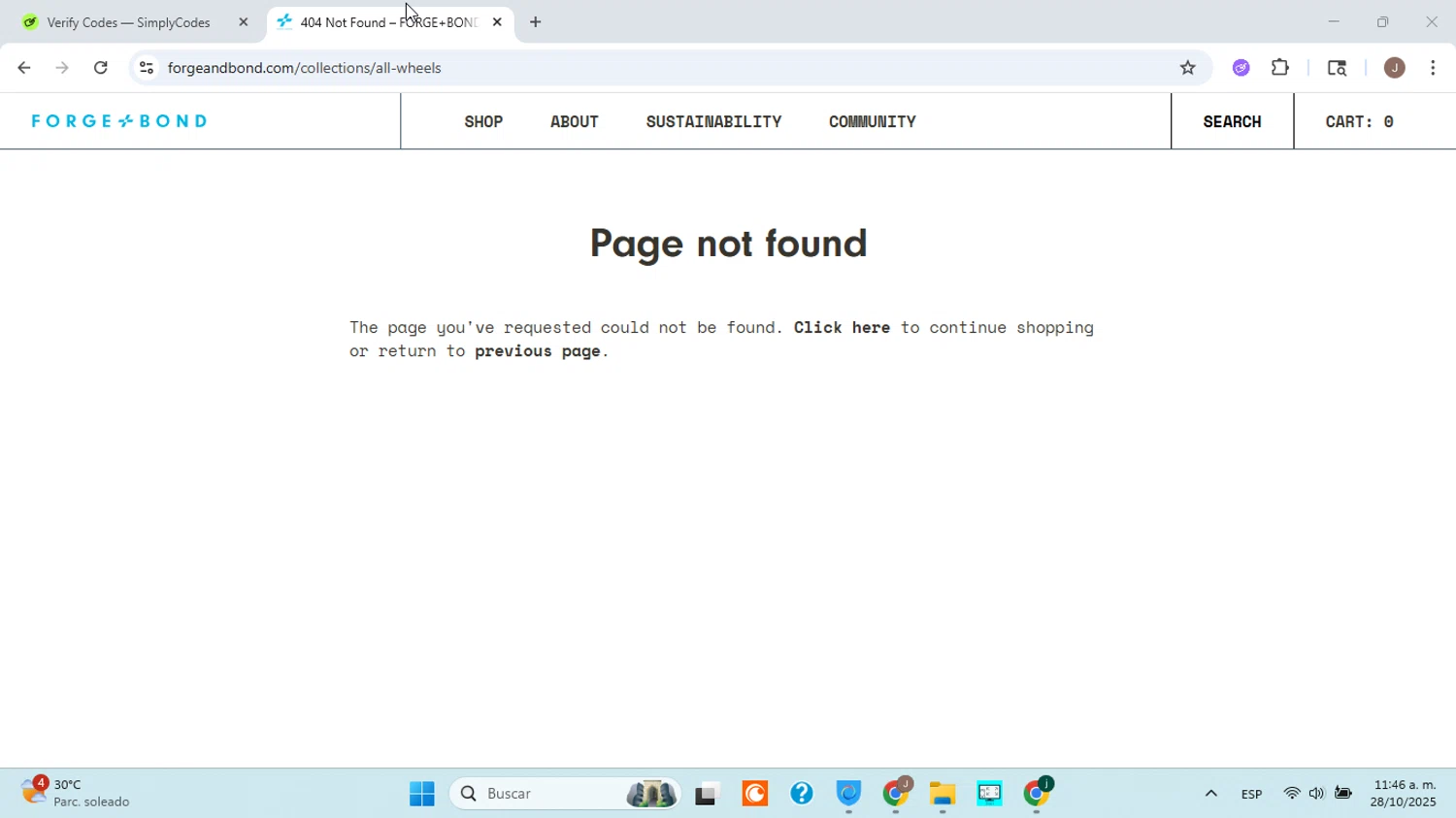This screenshot has height=818, width=1456.
Task: Open volume control in tray
Action: pyautogui.click(x=1316, y=794)
